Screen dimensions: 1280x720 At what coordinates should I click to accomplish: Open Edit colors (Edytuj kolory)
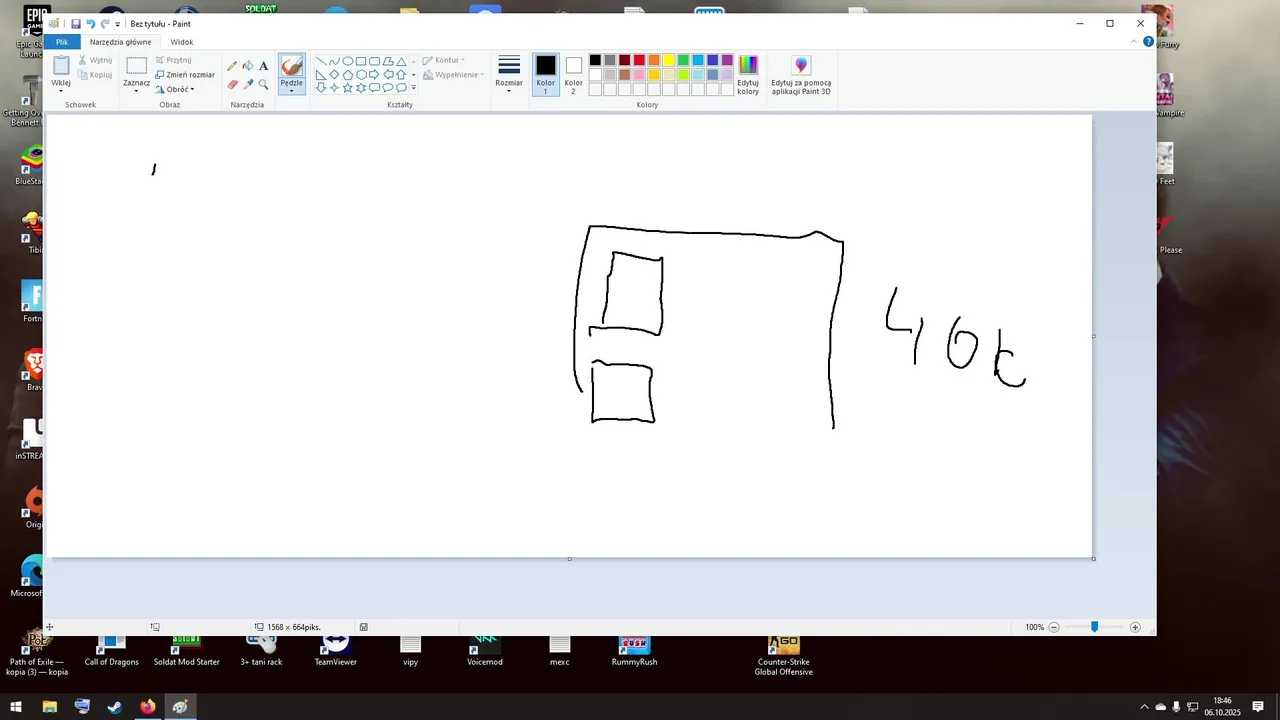pos(748,76)
